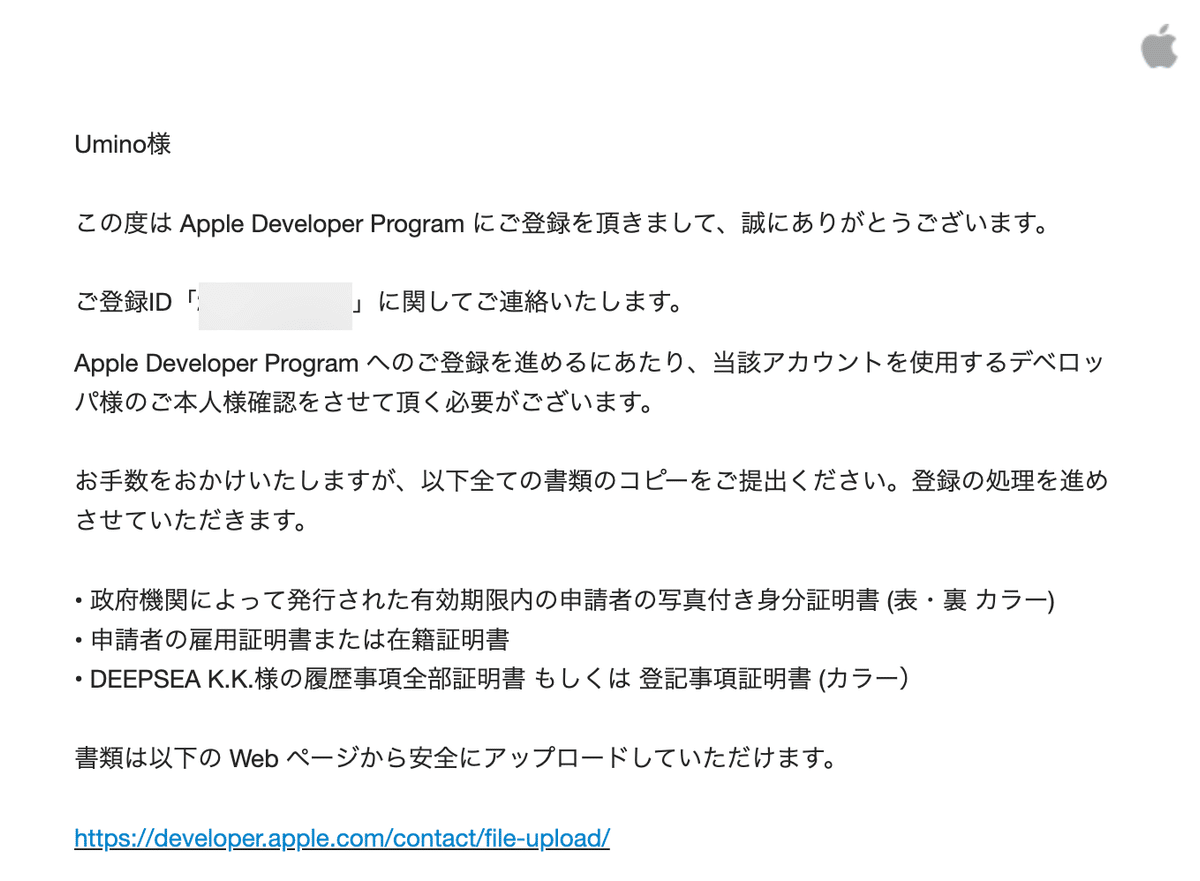This screenshot has width=1200, height=881.
Task: Click the line starting "パ様のご本人様確認"
Action: [367, 403]
